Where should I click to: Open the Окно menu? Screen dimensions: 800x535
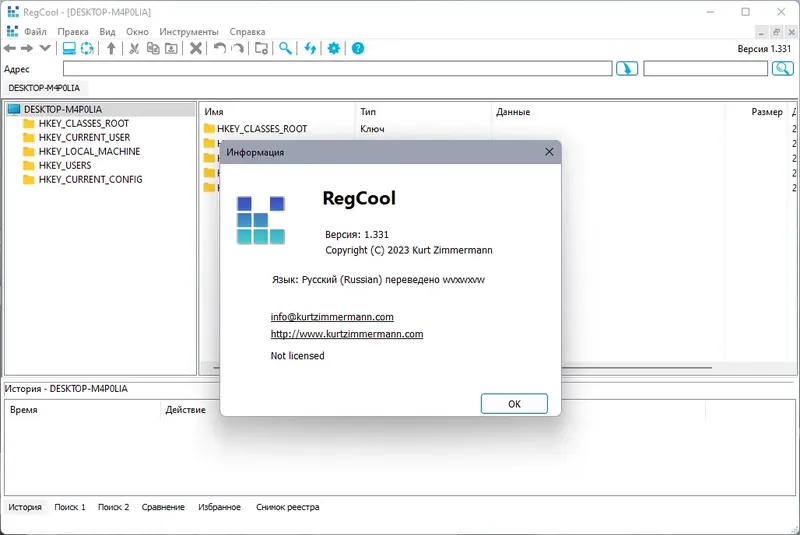tap(137, 32)
